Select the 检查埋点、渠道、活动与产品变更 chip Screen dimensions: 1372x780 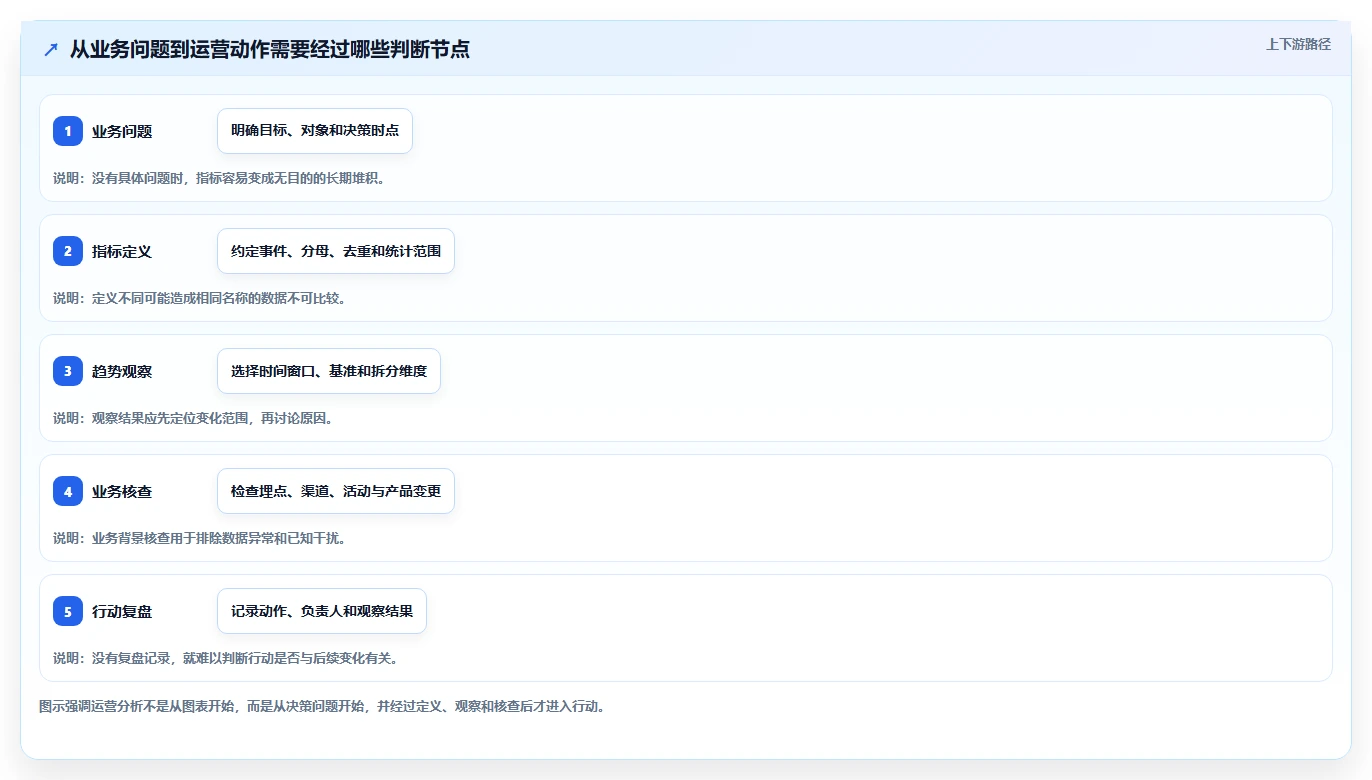pos(336,491)
